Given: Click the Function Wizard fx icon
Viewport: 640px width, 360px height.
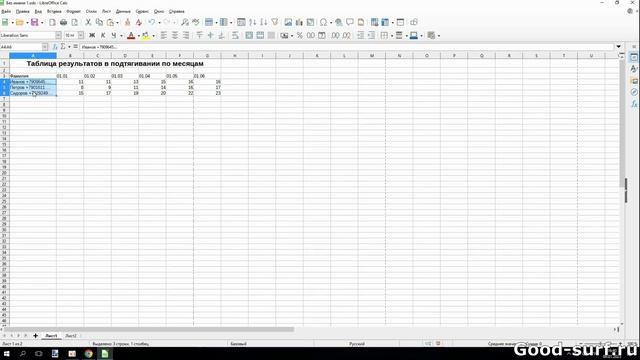Looking at the screenshot, I should click(x=55, y=47).
